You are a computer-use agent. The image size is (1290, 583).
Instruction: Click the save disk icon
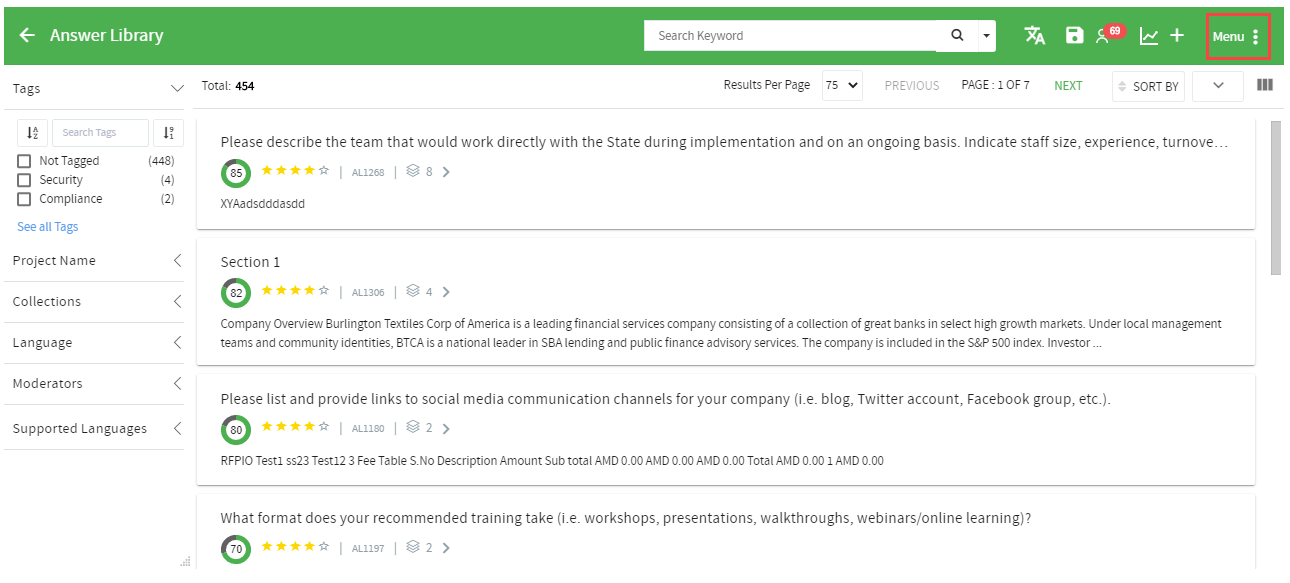coord(1074,36)
